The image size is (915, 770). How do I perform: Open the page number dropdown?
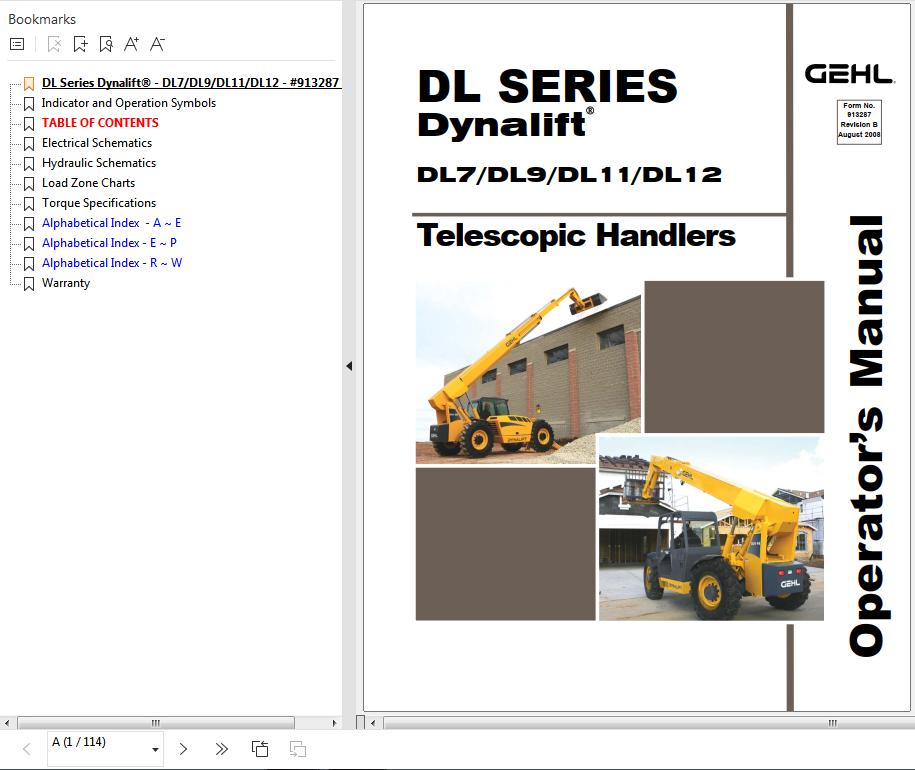pyautogui.click(x=156, y=749)
